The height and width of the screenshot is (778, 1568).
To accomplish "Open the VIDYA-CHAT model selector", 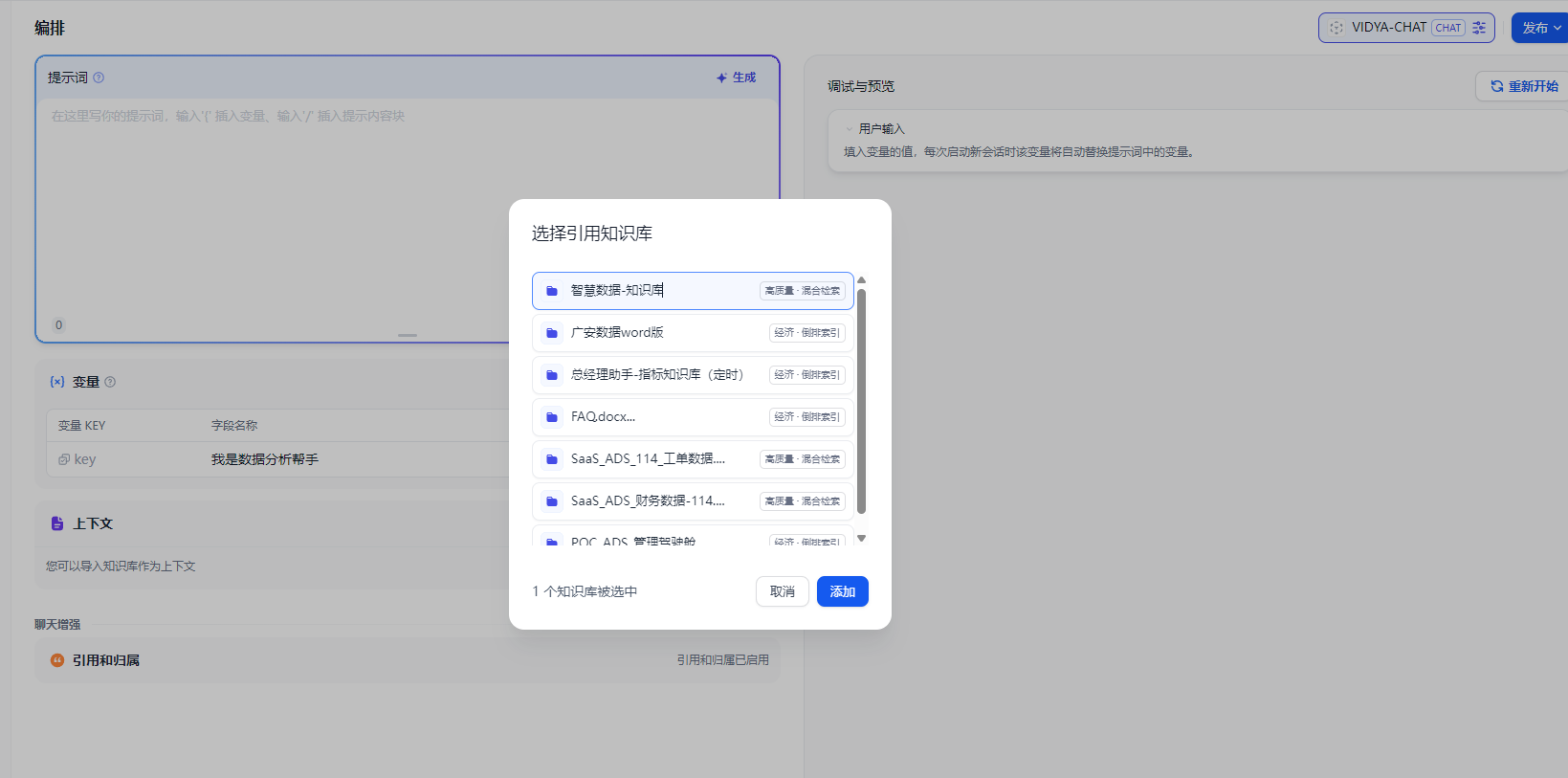I will point(1406,28).
